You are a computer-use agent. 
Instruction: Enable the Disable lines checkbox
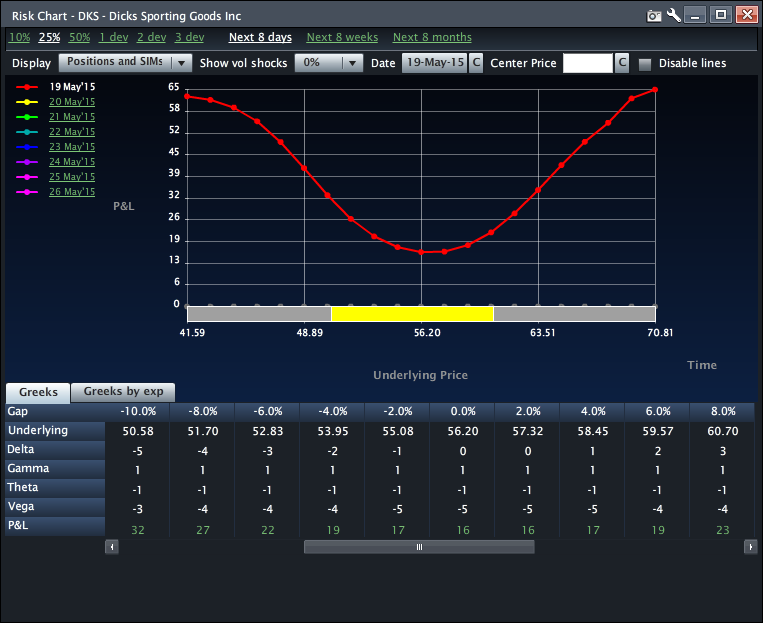pyautogui.click(x=645, y=64)
